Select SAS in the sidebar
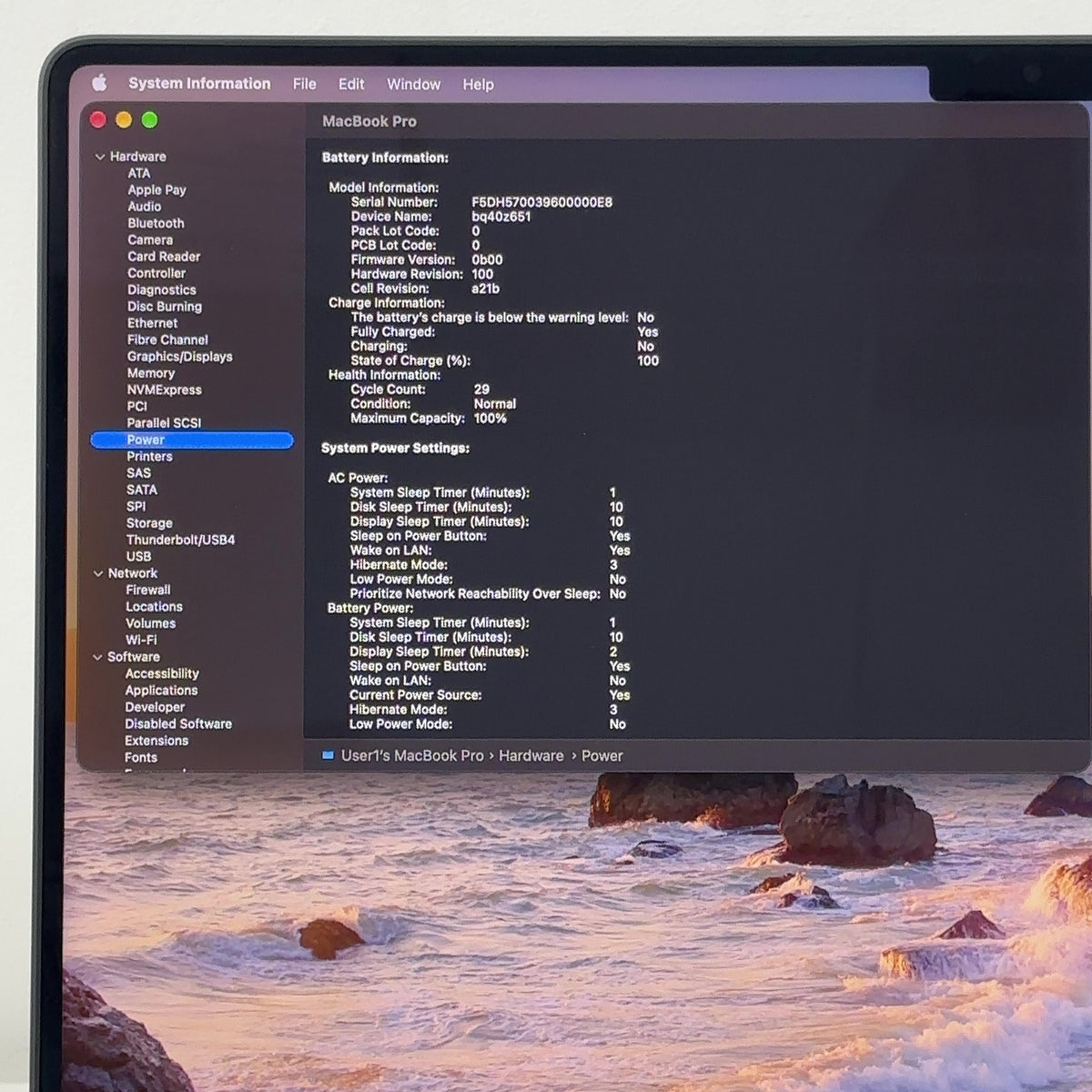This screenshot has height=1092, width=1092. [x=139, y=473]
